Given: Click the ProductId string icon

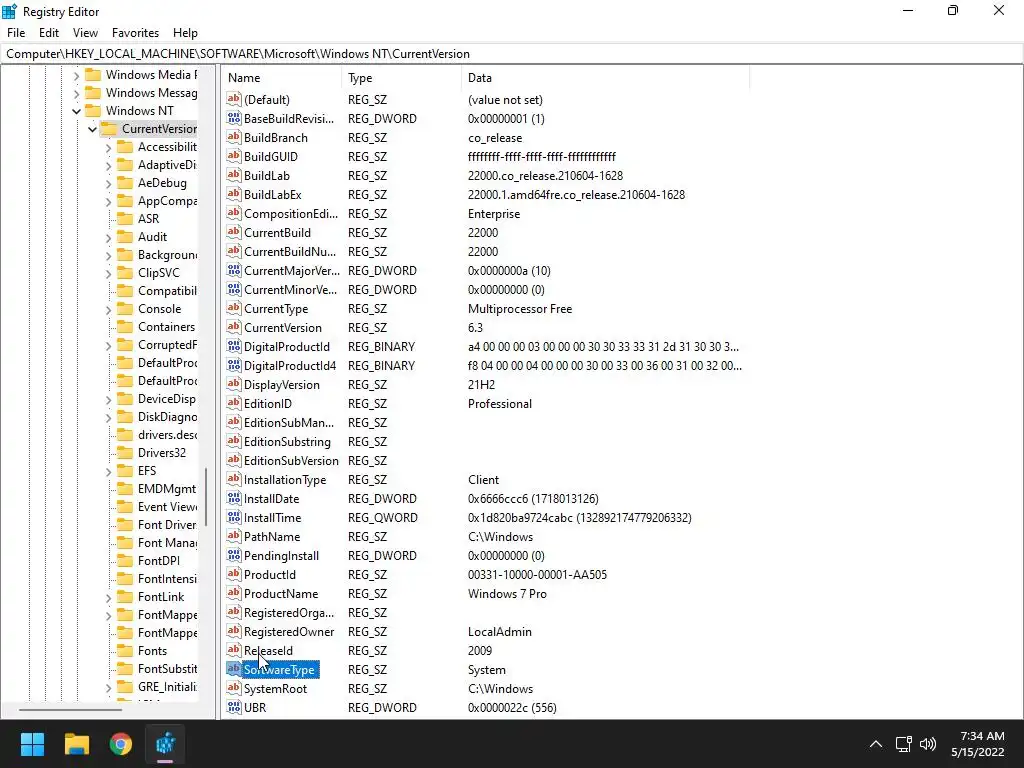Looking at the screenshot, I should [234, 574].
